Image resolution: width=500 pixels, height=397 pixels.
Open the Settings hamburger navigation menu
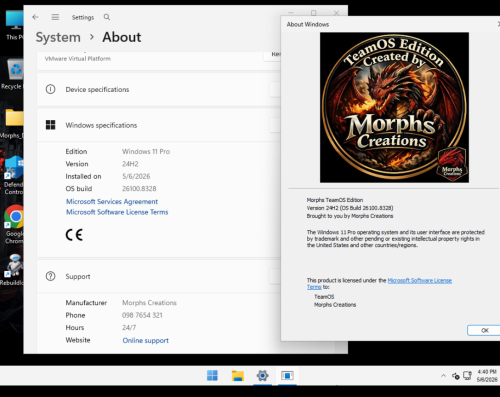coord(55,17)
